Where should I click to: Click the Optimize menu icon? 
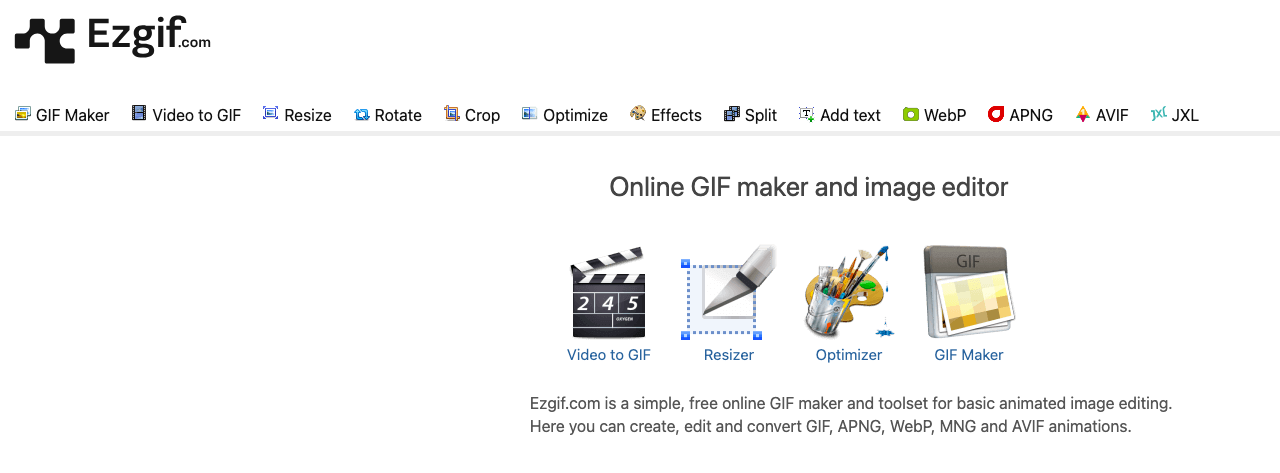tap(529, 114)
